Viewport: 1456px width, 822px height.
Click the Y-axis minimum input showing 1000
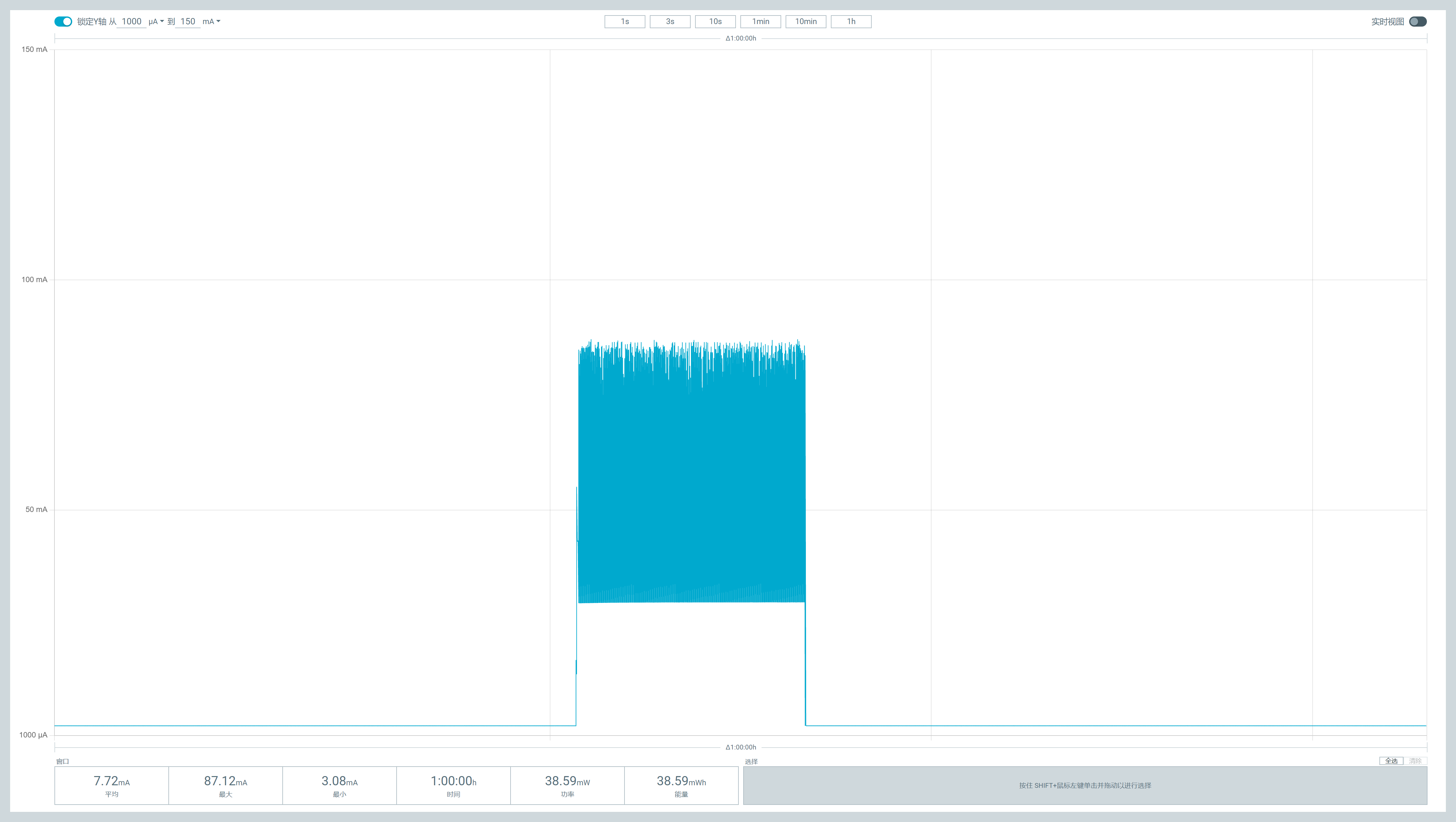[x=131, y=22]
